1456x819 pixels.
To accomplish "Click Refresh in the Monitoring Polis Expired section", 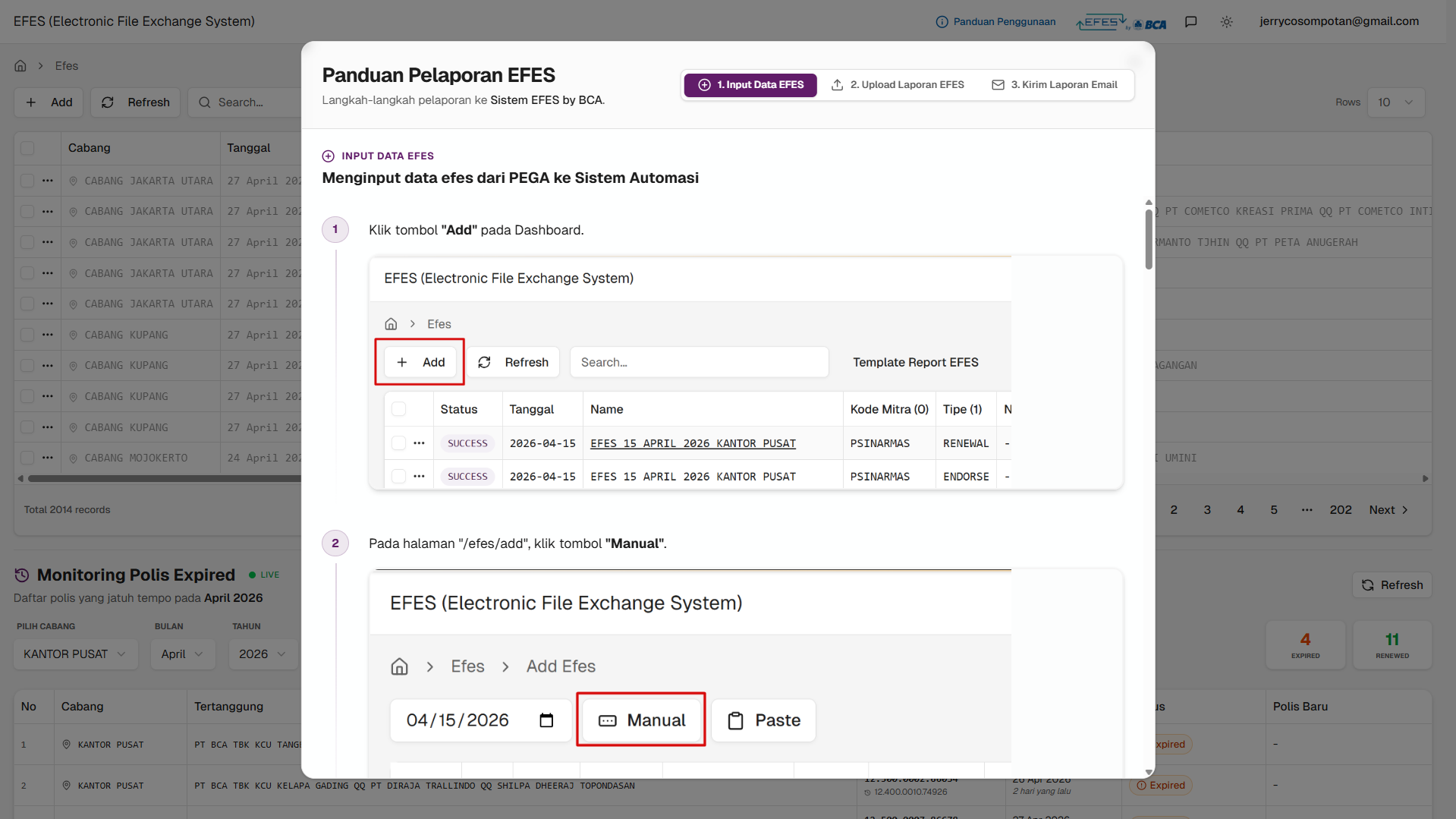I will (1392, 585).
